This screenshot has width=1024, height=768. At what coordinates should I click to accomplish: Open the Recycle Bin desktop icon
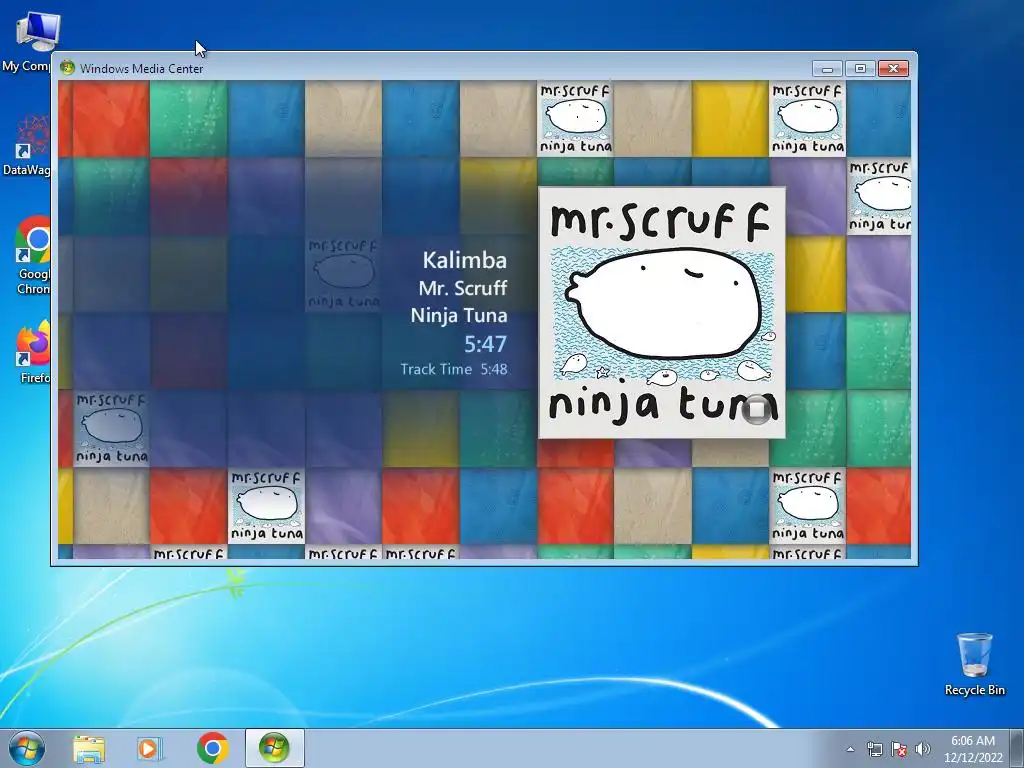[974, 664]
